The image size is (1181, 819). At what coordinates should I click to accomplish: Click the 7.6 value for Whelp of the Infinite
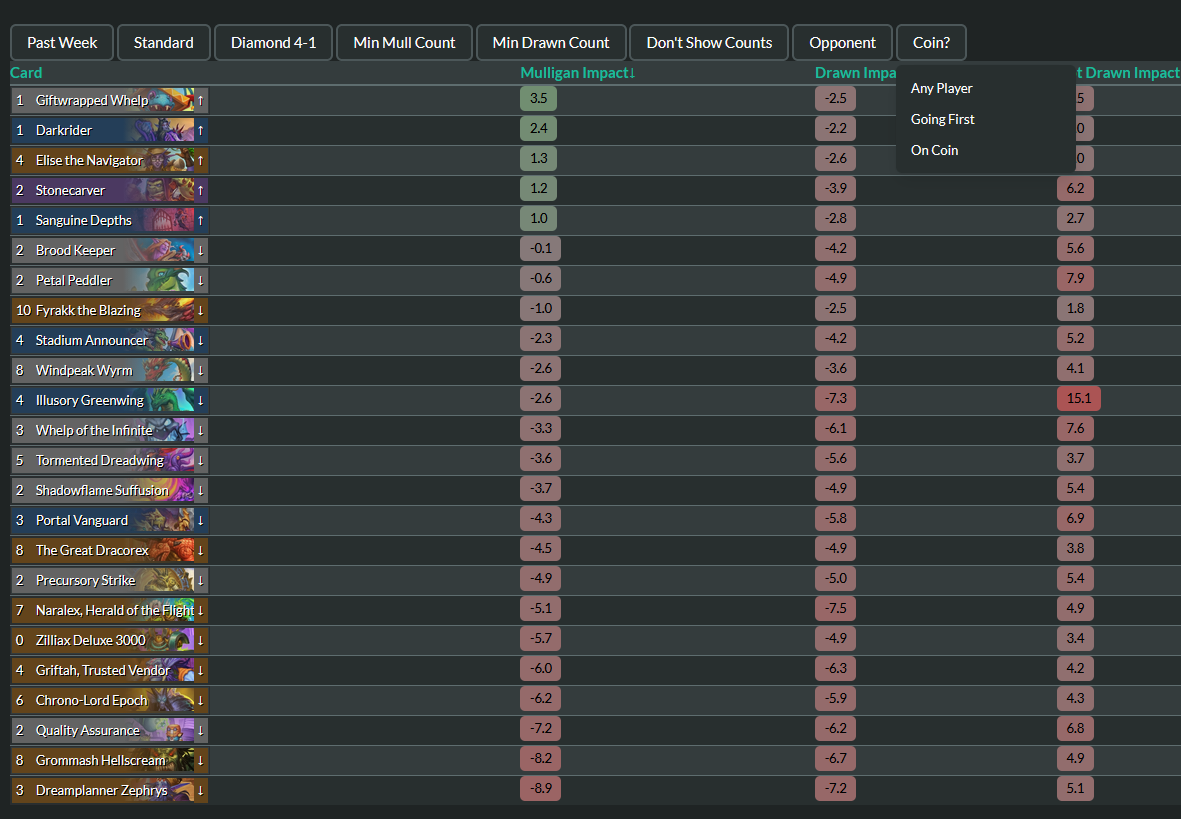click(1075, 428)
